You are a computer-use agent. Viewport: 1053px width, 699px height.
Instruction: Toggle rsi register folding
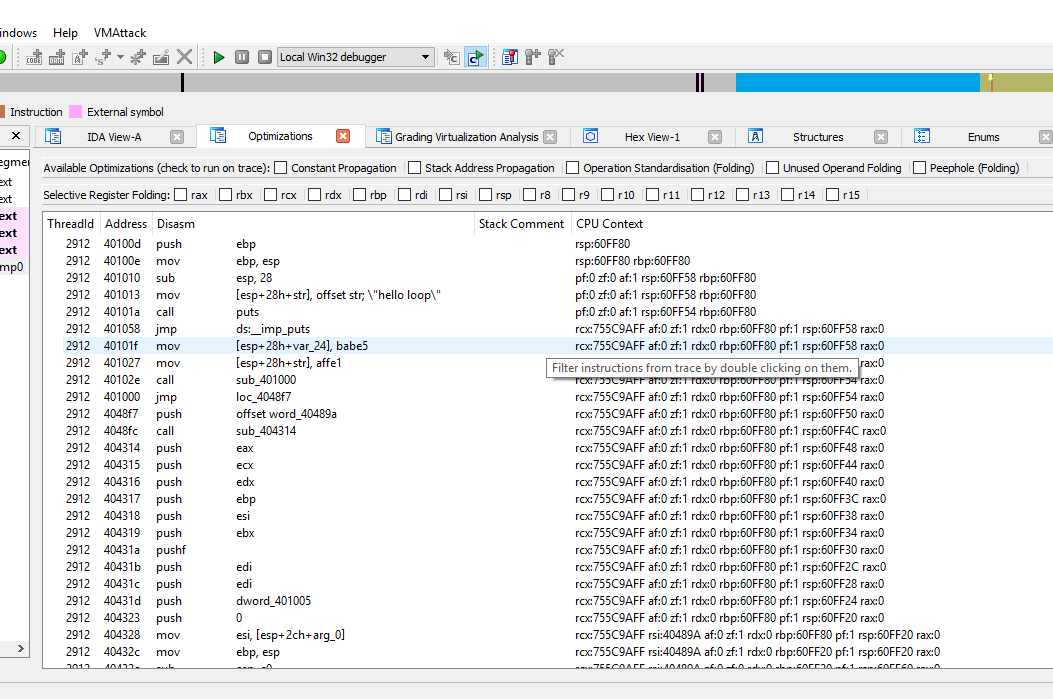(x=445, y=195)
